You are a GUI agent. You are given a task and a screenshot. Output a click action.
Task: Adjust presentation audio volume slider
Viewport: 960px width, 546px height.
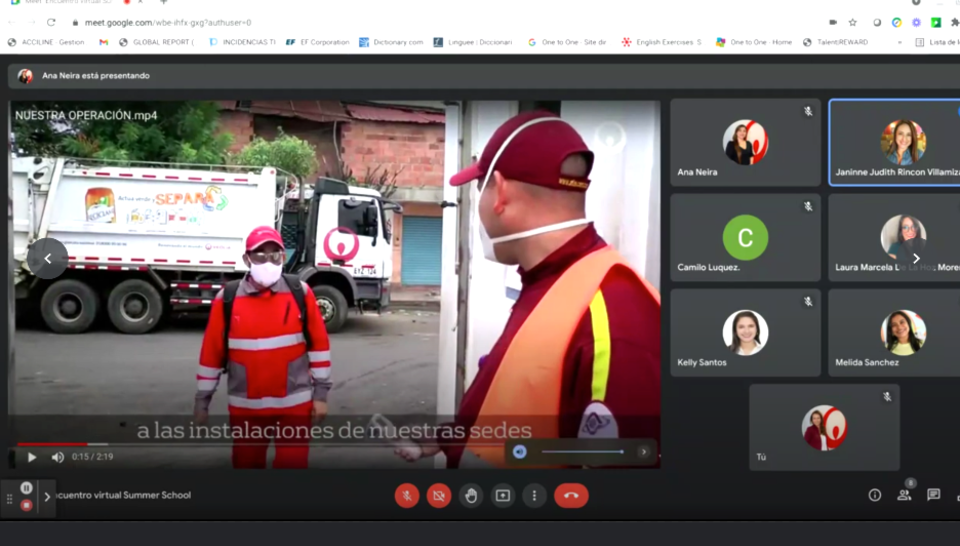(x=582, y=452)
